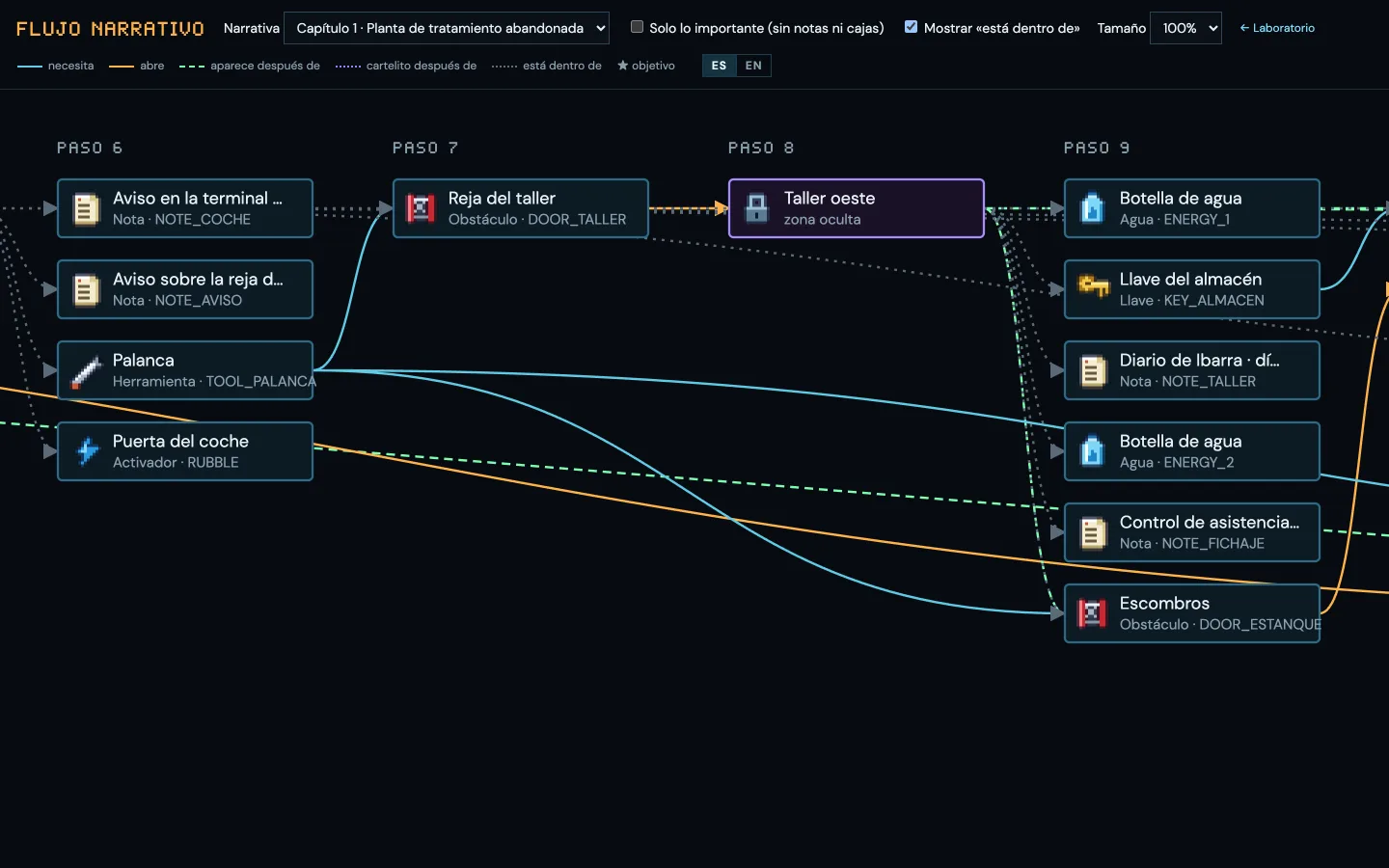Viewport: 1389px width, 868px height.
Task: Click the crowbar icon on the Palanca node
Action: tap(87, 370)
